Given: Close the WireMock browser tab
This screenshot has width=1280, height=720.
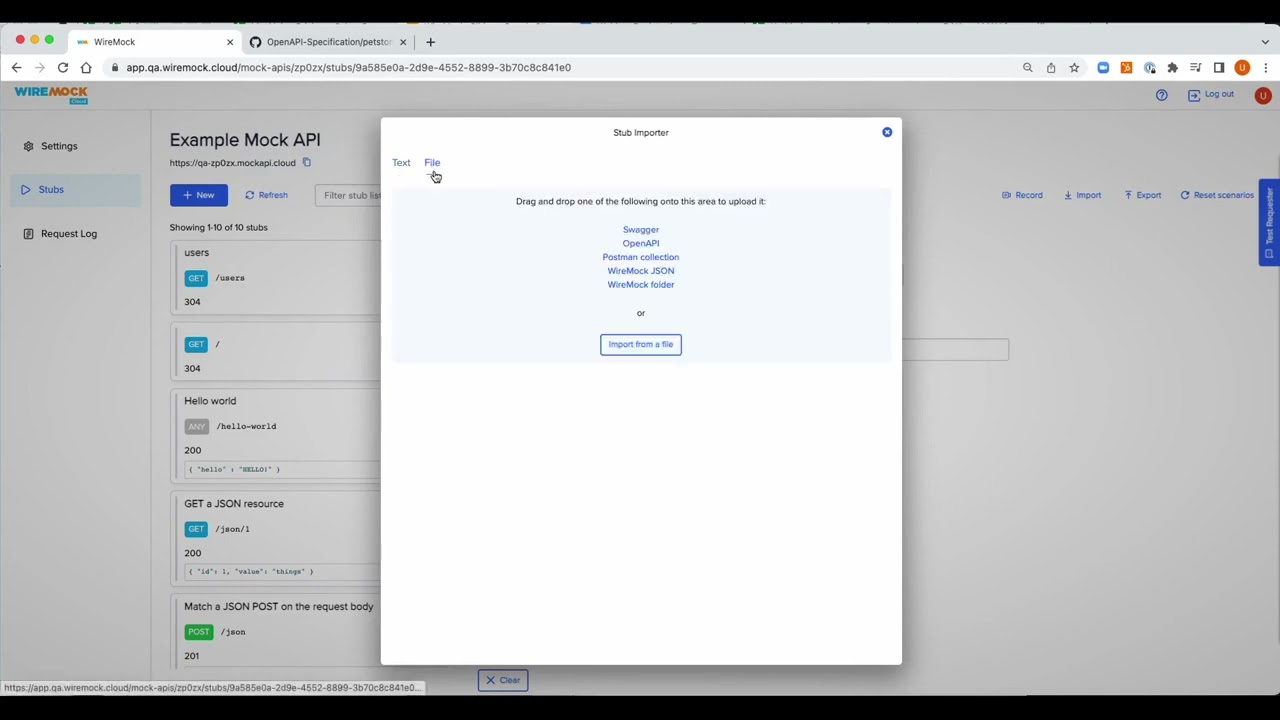Looking at the screenshot, I should click(x=230, y=42).
